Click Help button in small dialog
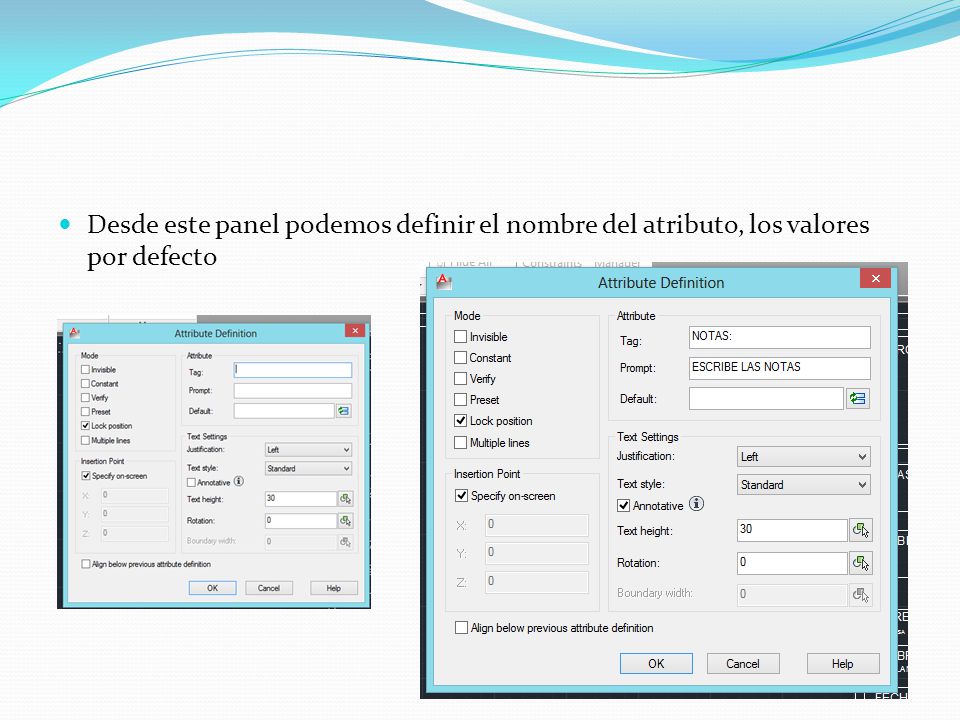This screenshot has height=720, width=960. (334, 588)
